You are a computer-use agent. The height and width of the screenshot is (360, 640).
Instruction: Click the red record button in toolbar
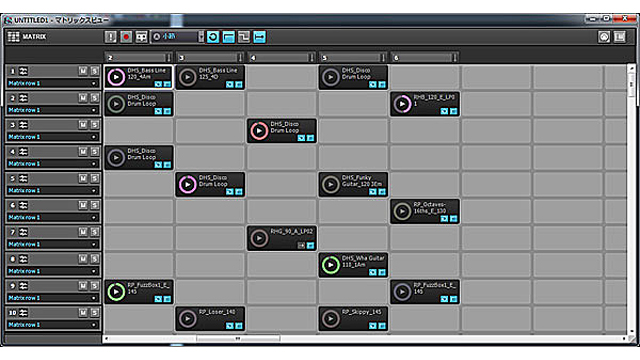click(126, 37)
